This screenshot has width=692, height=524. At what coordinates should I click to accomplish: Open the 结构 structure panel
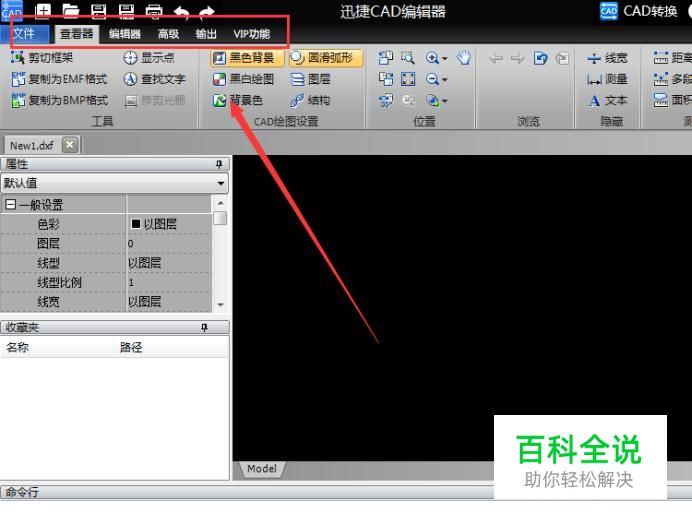(x=310, y=100)
